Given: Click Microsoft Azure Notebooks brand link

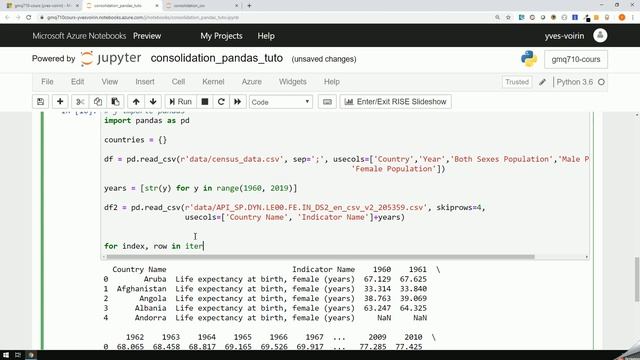Looking at the screenshot, I should pyautogui.click(x=79, y=36).
